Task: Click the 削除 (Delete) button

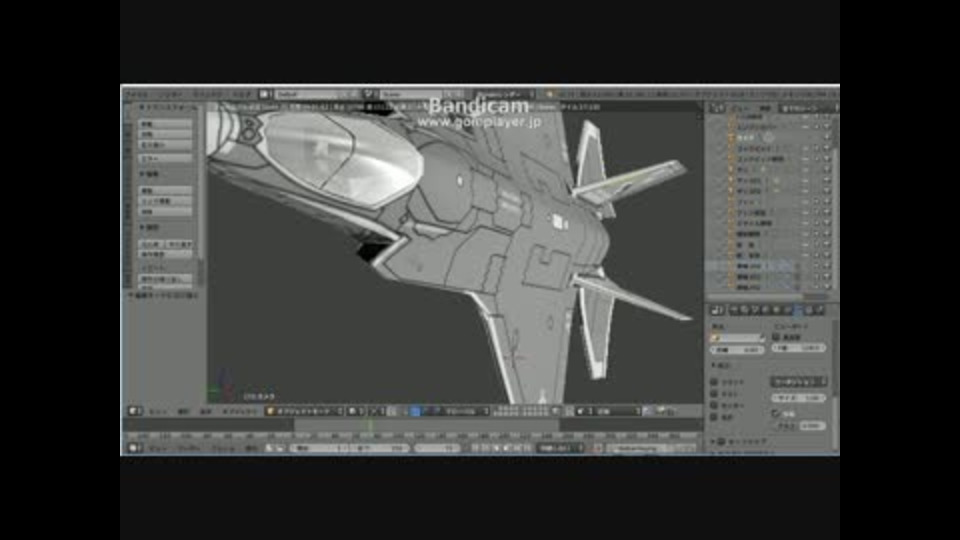Action: (166, 212)
